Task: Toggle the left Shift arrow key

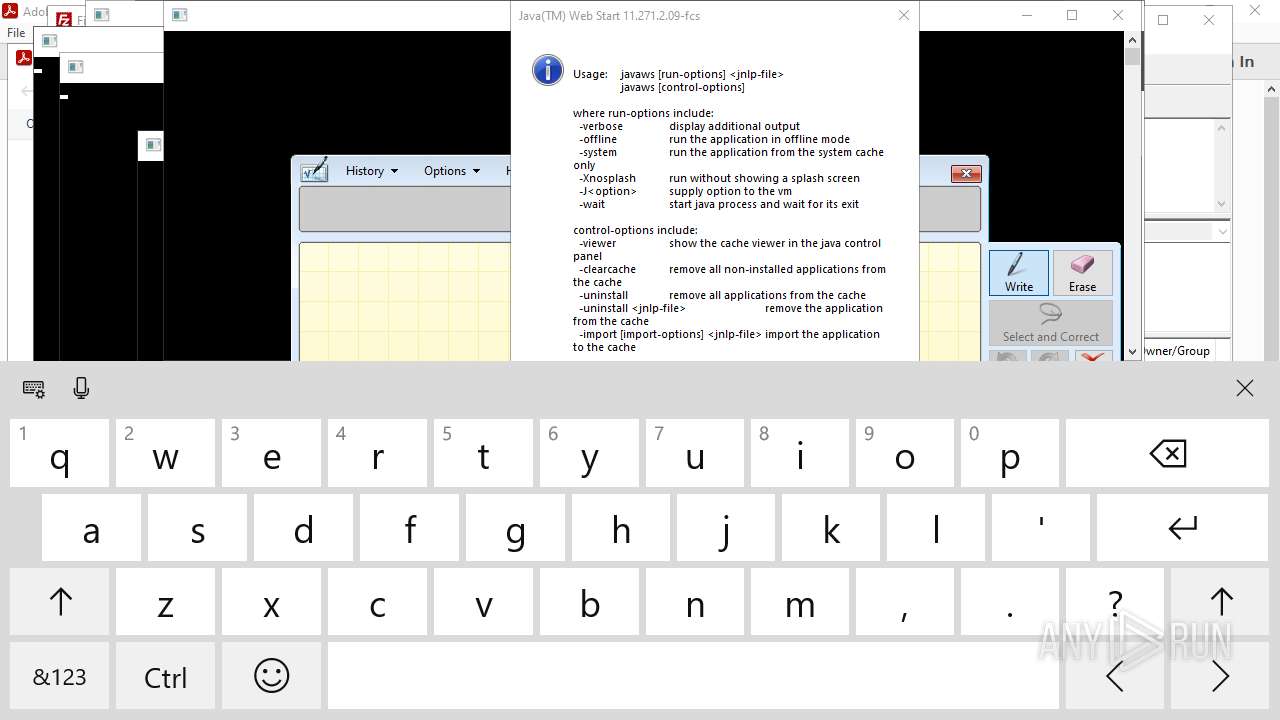Action: (x=60, y=602)
